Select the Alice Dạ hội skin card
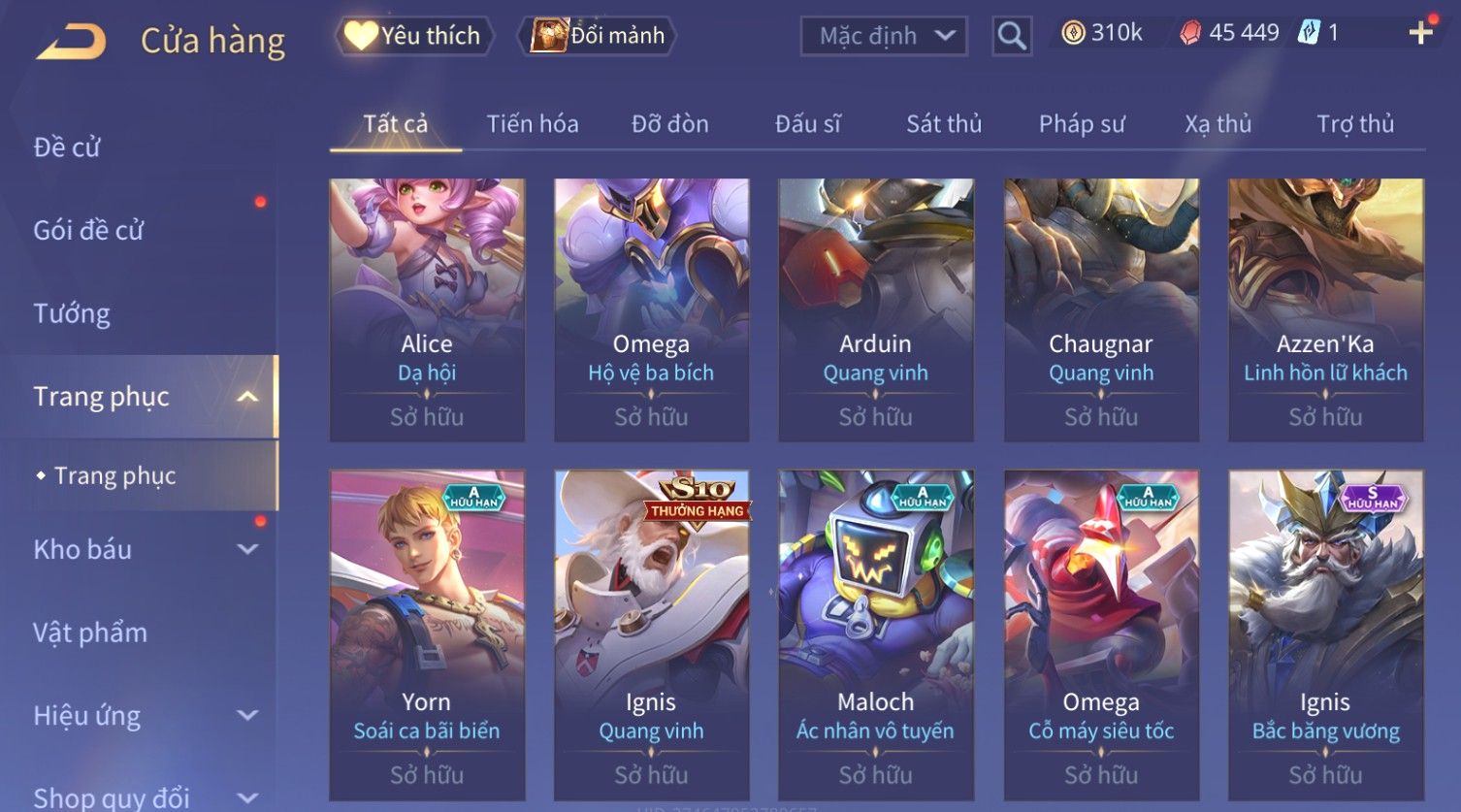Viewport: 1461px width, 812px height. (427, 309)
